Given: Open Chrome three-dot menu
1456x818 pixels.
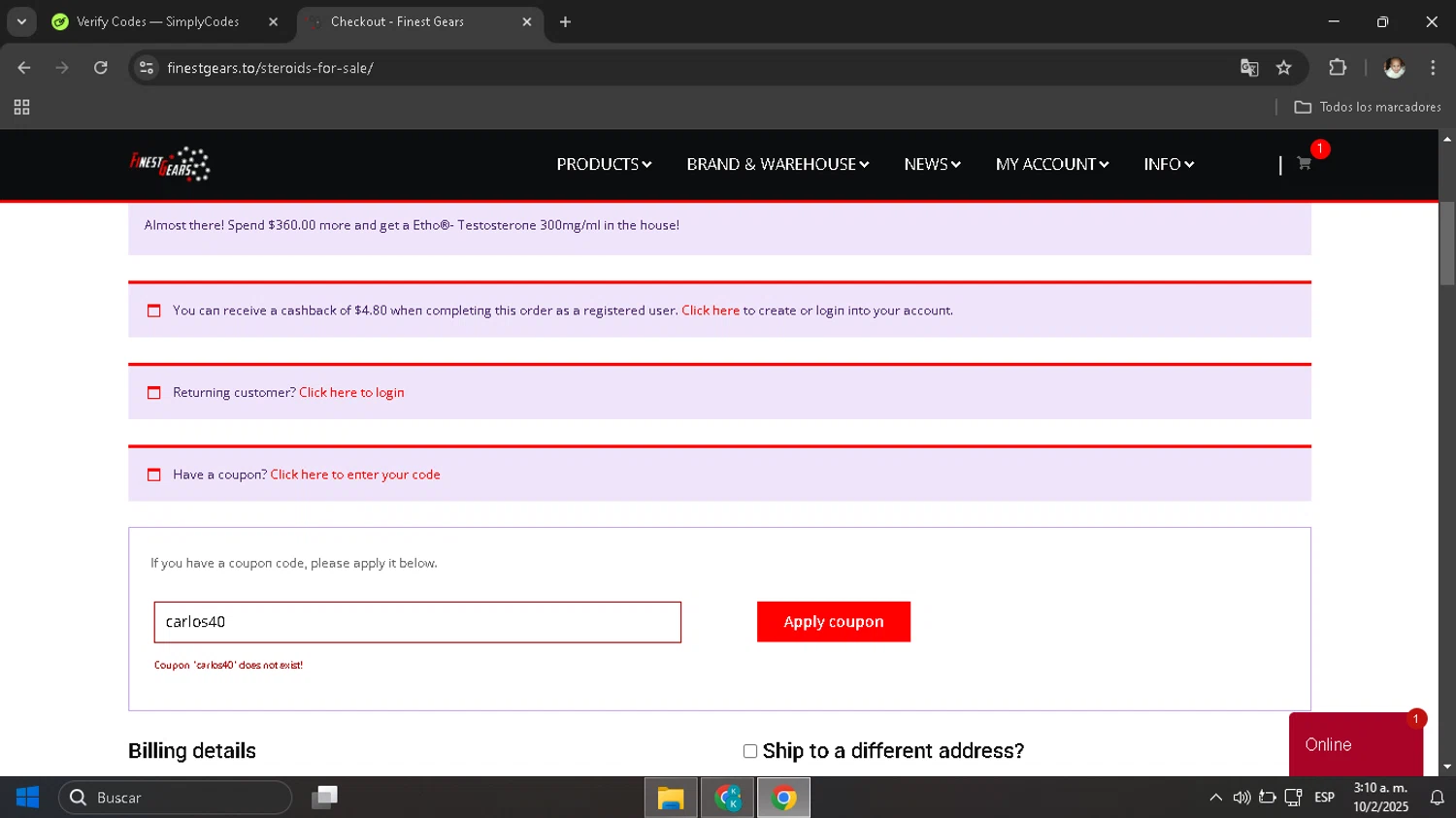Looking at the screenshot, I should (1433, 68).
